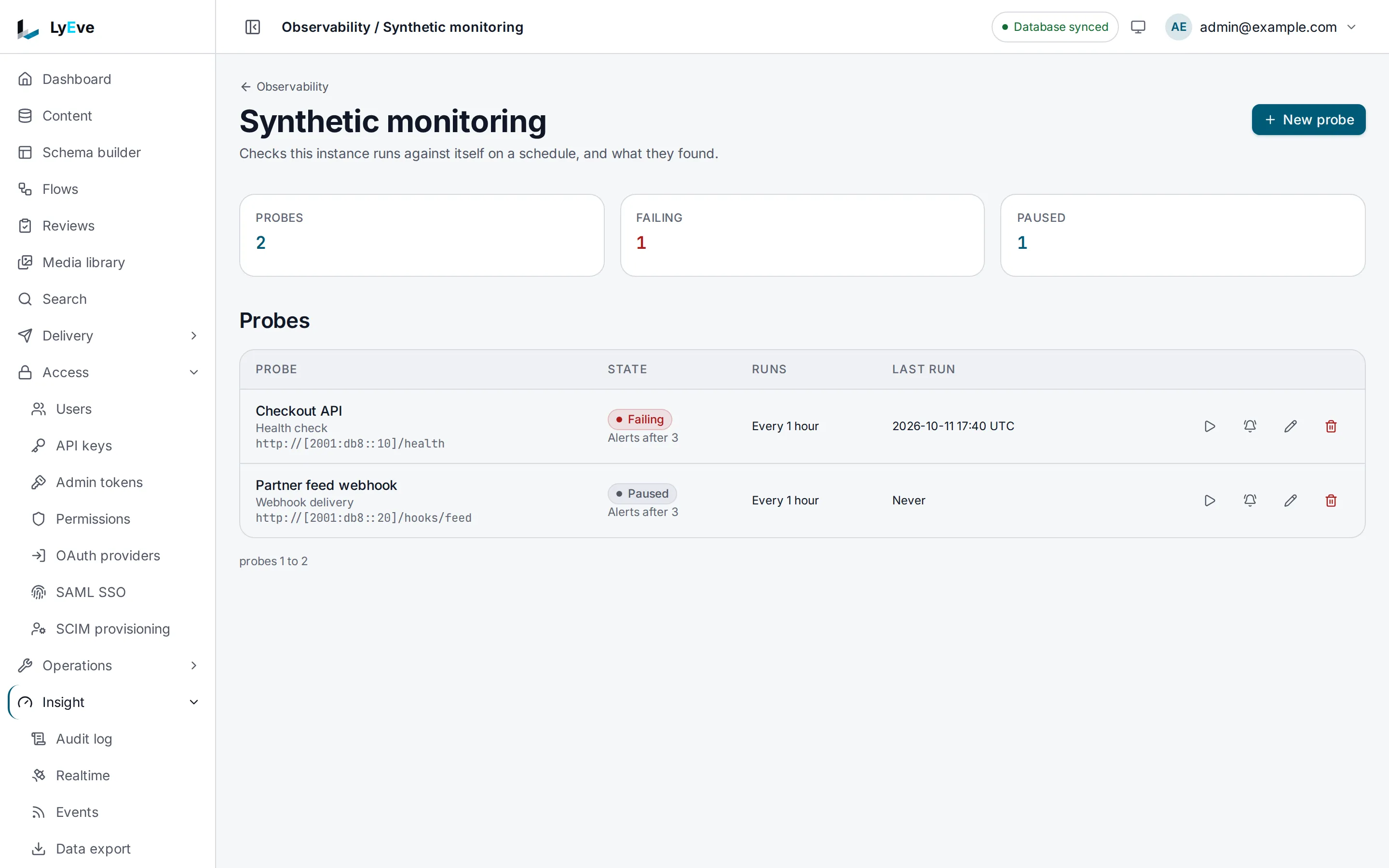Run the Partner feed webhook probe
Viewport: 1389px width, 868px height.
click(x=1210, y=501)
